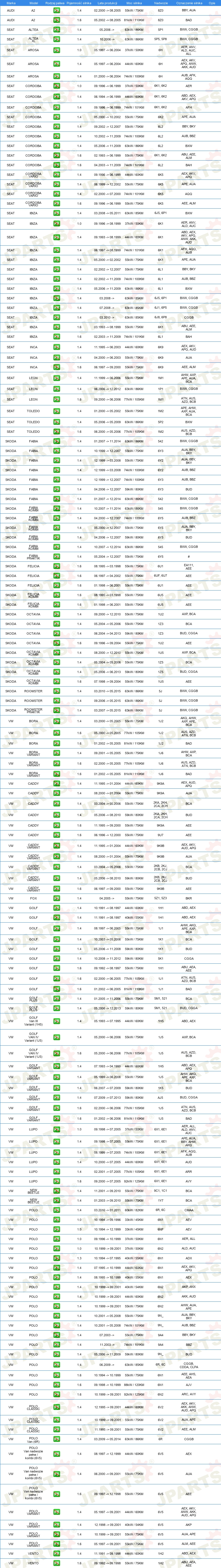Click engine code BKR
This screenshot has height=1568, width=221.
(x=189, y=898)
